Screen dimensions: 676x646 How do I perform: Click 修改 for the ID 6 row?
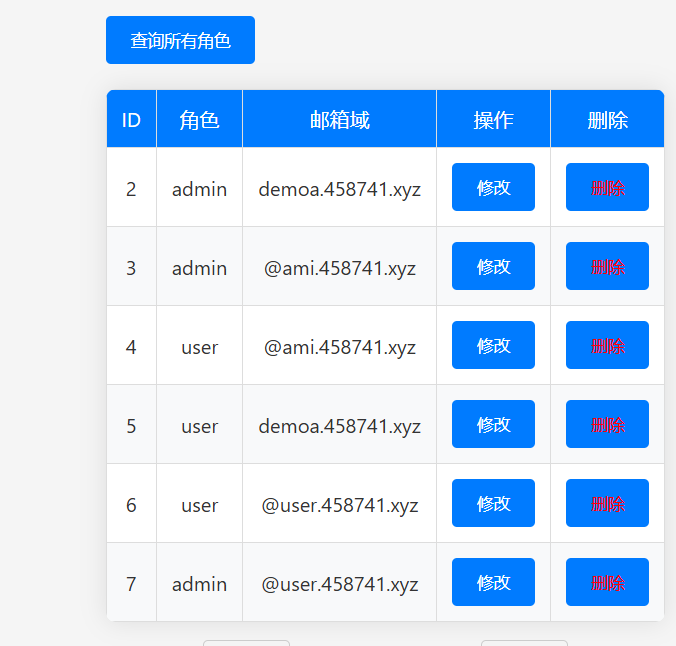493,503
